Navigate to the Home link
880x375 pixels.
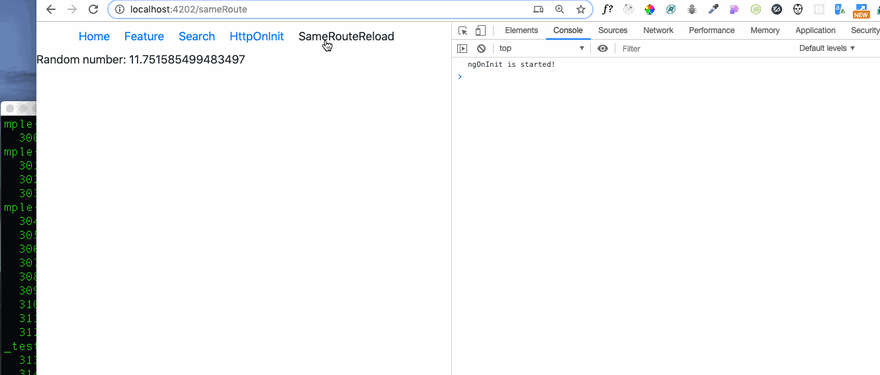pyautogui.click(x=94, y=36)
